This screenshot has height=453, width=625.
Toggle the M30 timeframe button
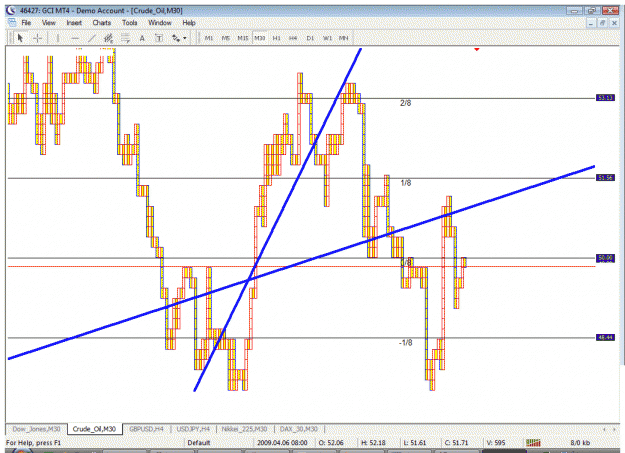259,38
